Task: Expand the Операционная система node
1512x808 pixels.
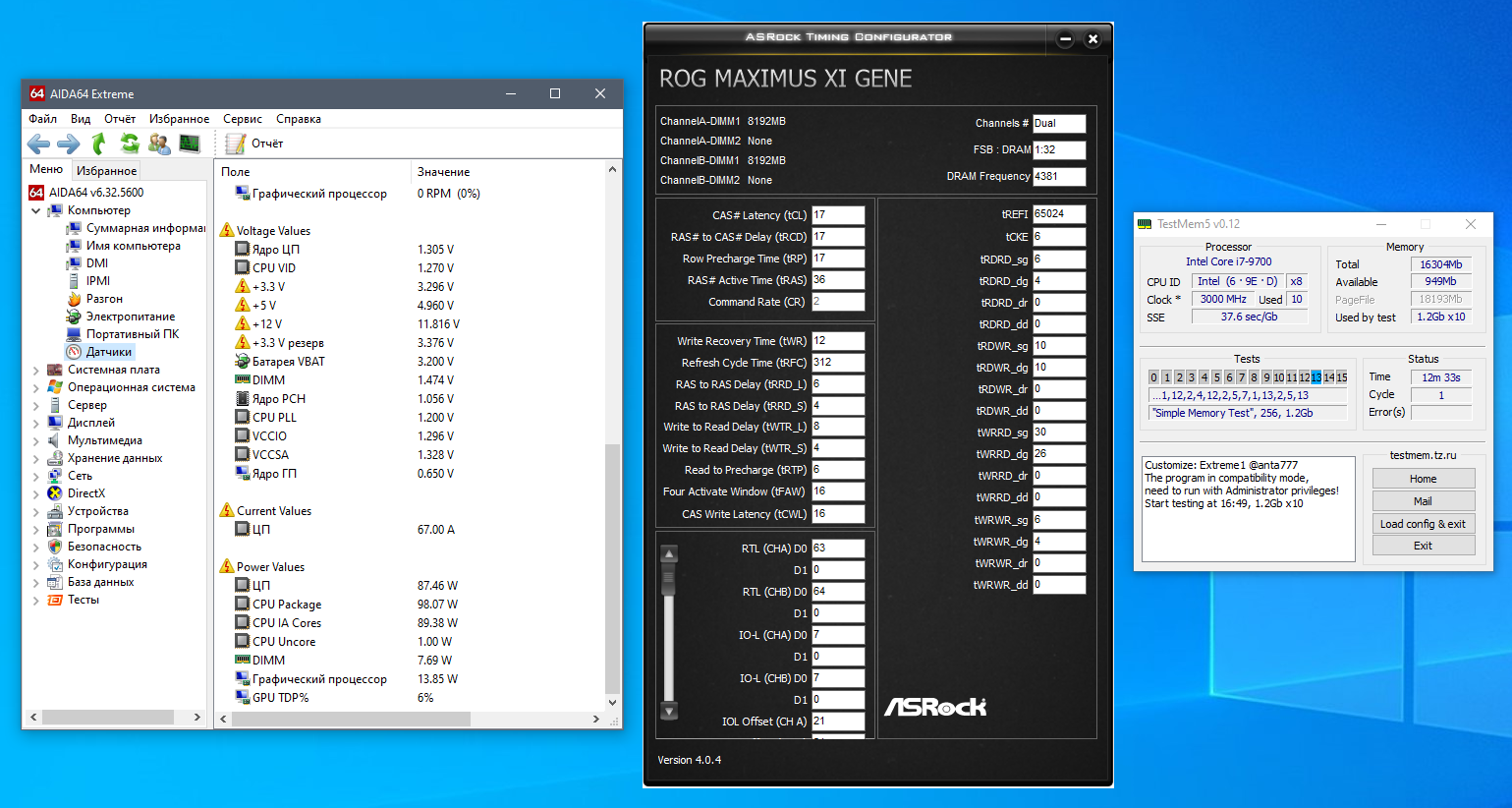Action: [x=36, y=387]
